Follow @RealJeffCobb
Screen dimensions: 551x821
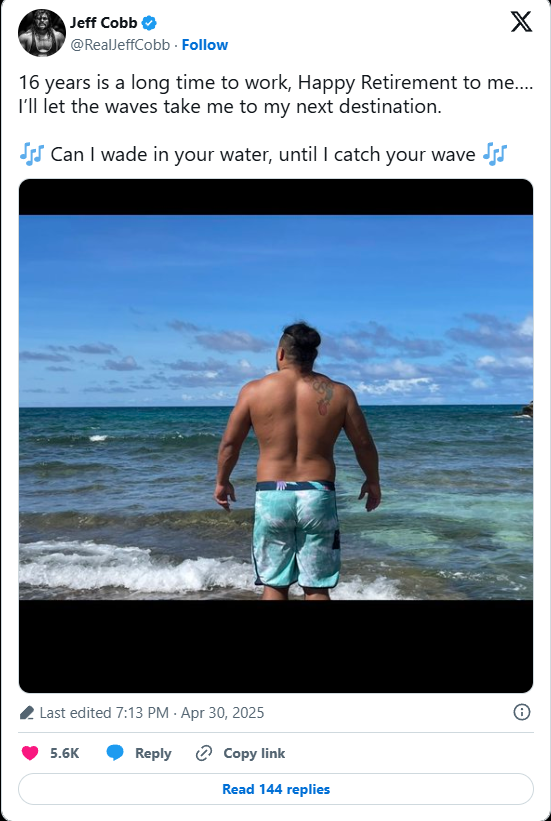tap(205, 45)
